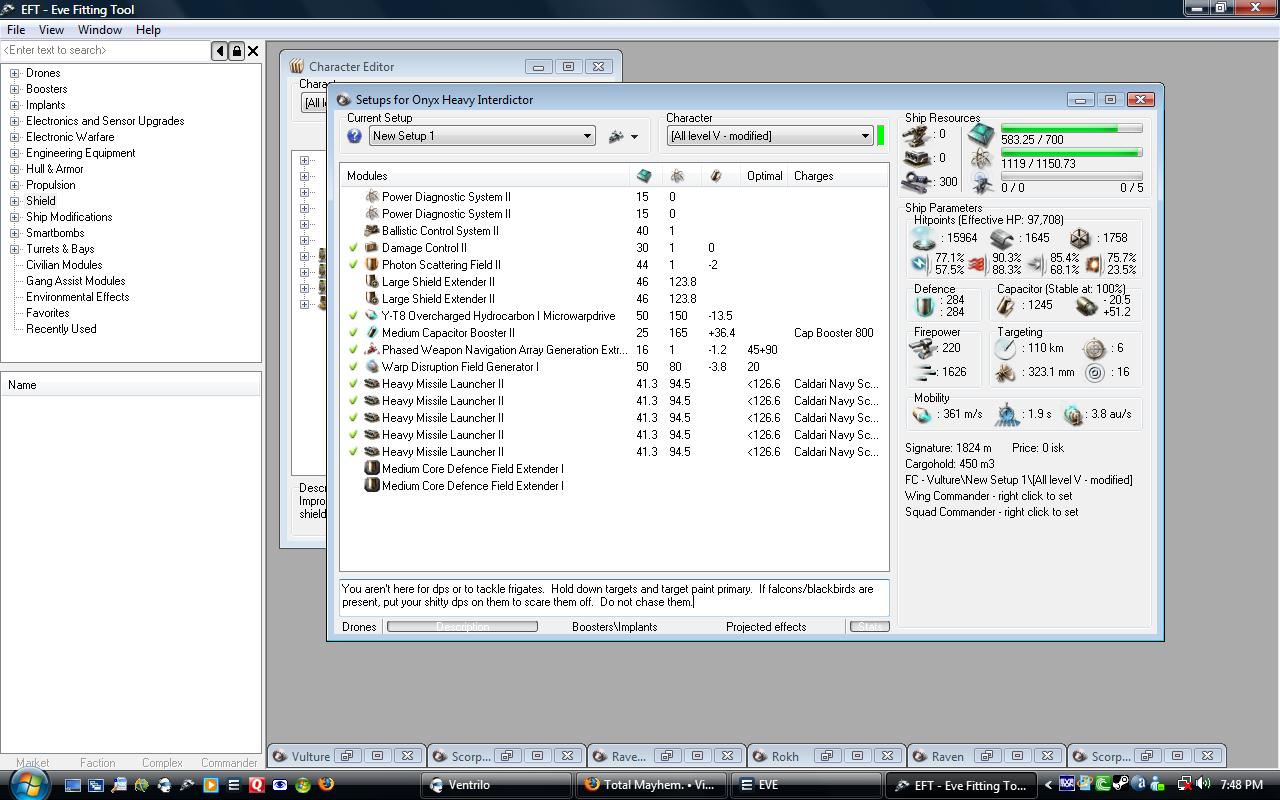Screen dimensions: 1280x800
Task: Click the Defence shield icon
Action: (923, 305)
